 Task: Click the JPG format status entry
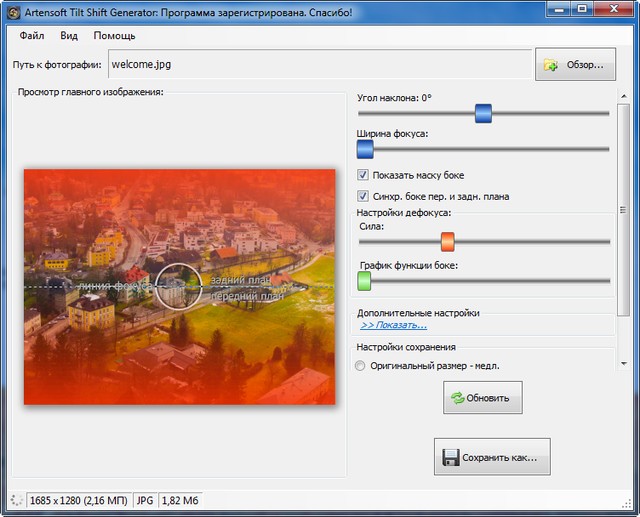pos(145,500)
